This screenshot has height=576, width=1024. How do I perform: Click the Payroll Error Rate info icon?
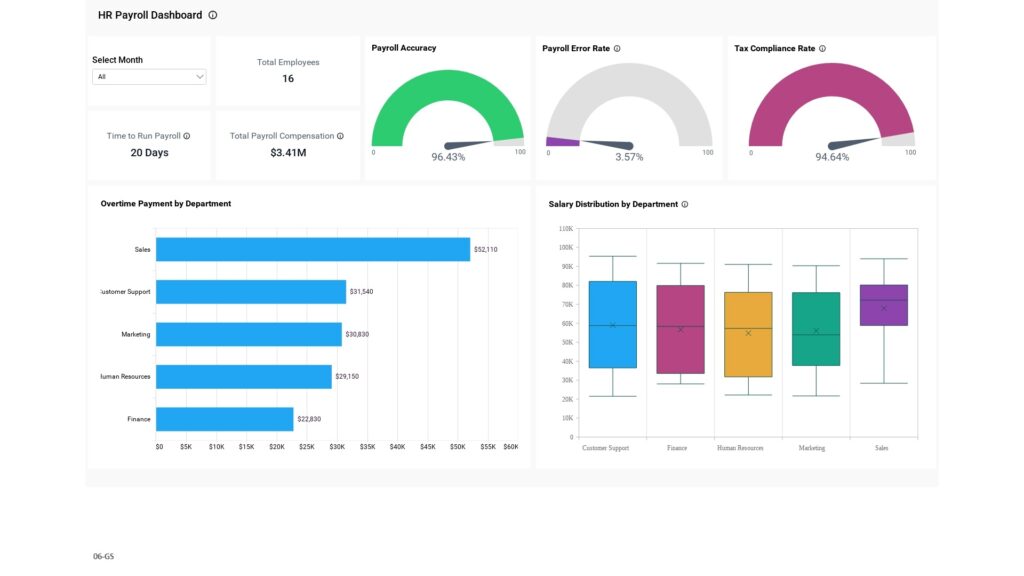[x=617, y=48]
